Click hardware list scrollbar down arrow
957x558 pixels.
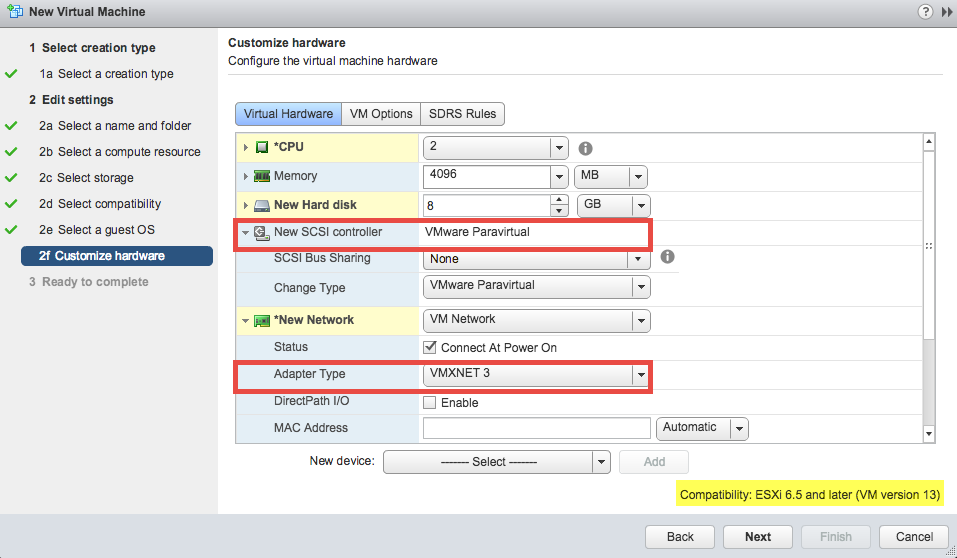pos(929,434)
